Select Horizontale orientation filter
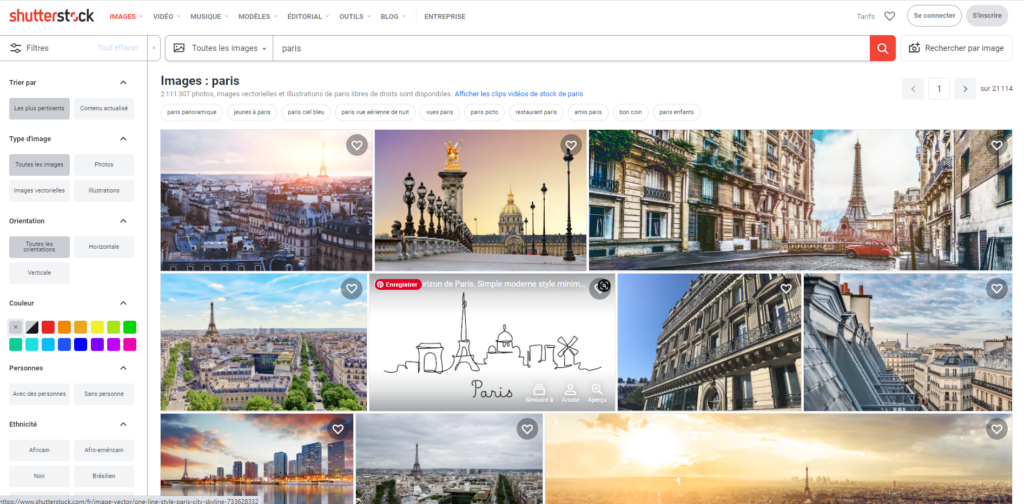The height and width of the screenshot is (504, 1024). click(x=104, y=247)
